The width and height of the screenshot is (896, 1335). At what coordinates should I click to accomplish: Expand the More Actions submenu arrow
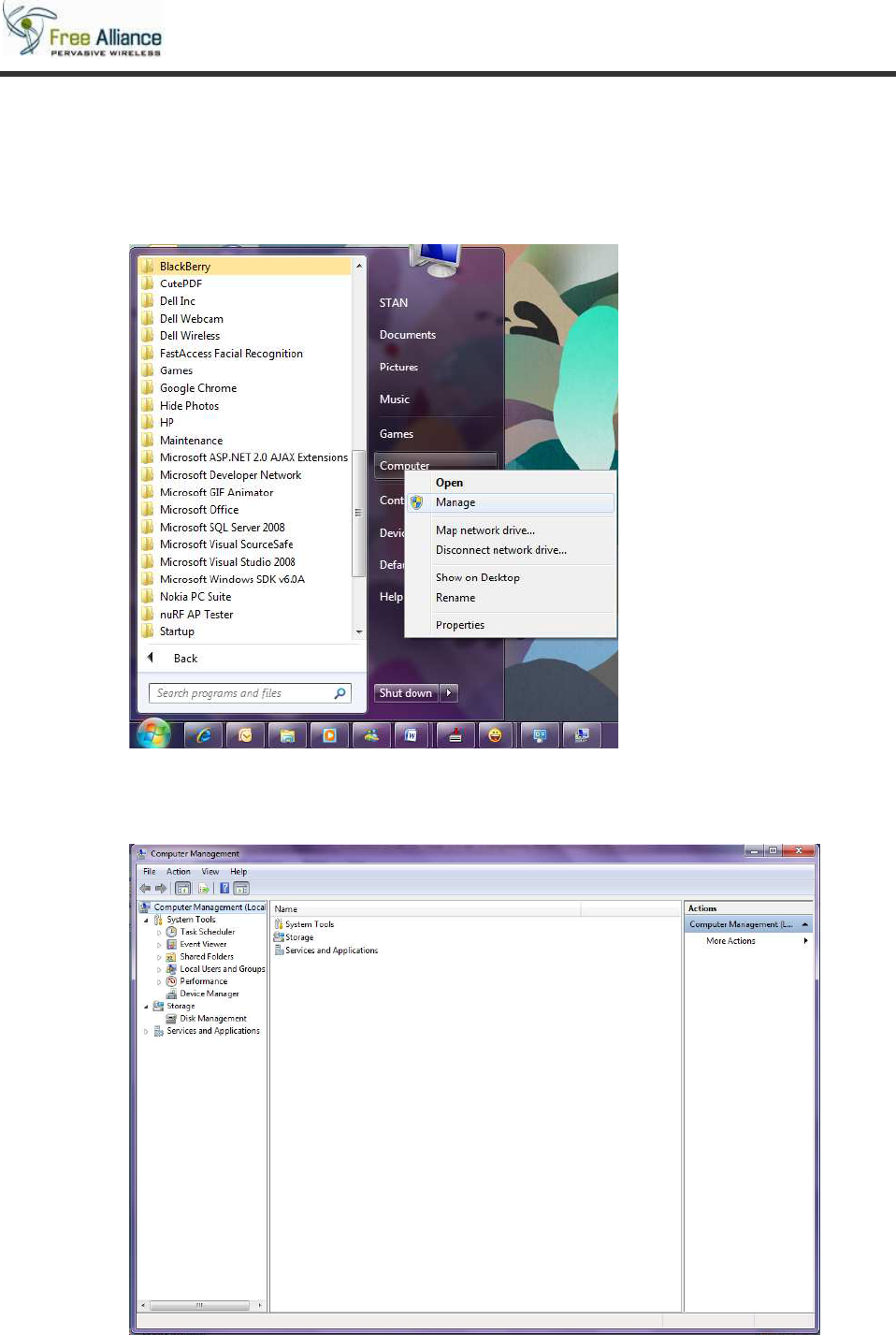click(805, 940)
